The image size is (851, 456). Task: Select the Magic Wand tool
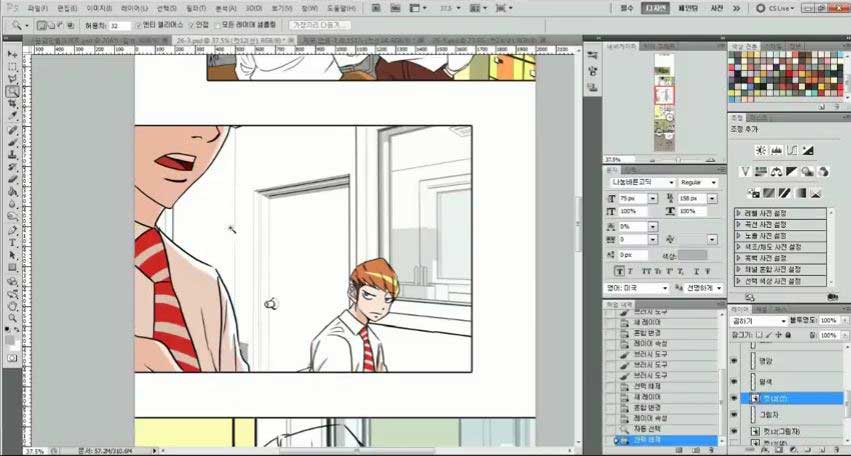[12, 92]
